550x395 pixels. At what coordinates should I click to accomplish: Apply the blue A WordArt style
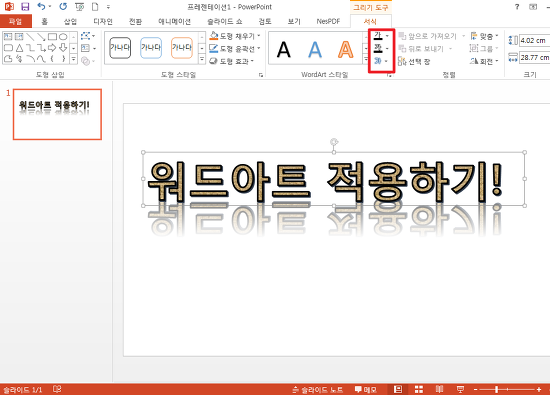[x=315, y=49]
